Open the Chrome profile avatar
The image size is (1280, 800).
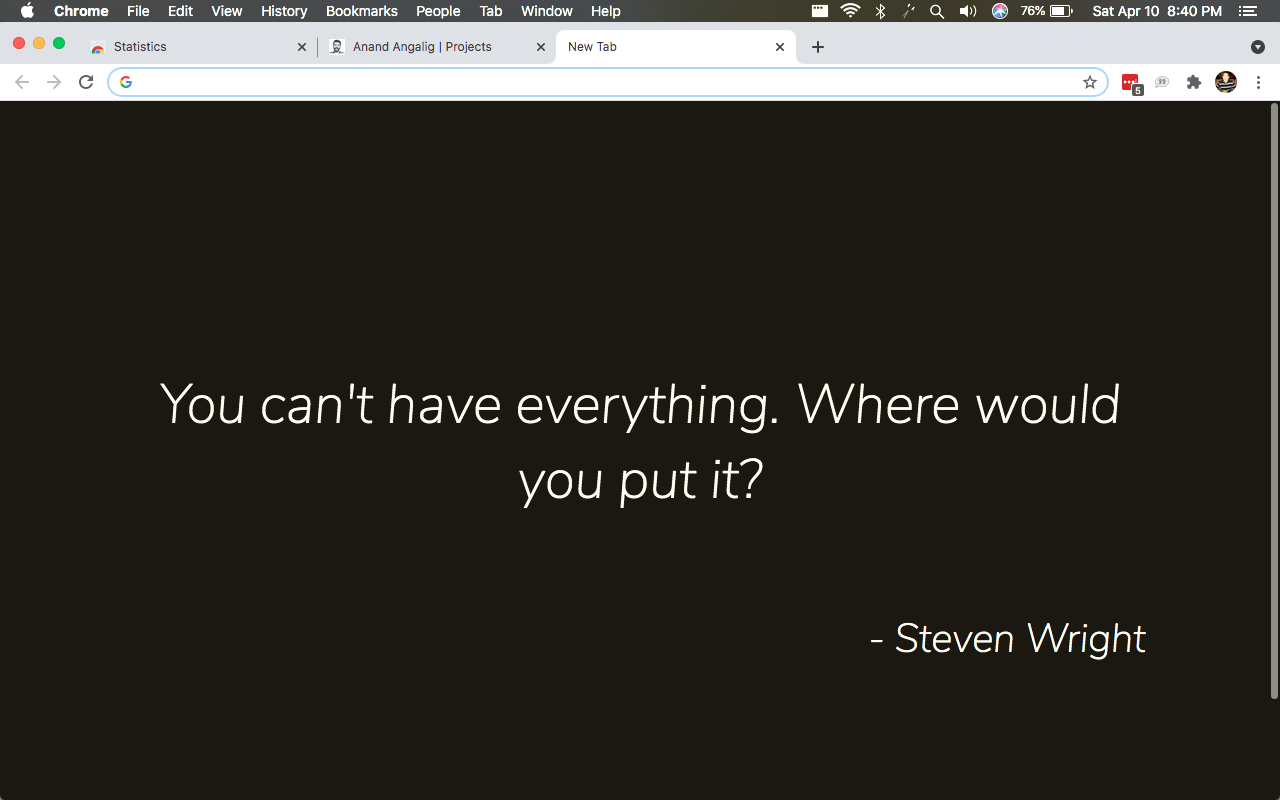1226,82
